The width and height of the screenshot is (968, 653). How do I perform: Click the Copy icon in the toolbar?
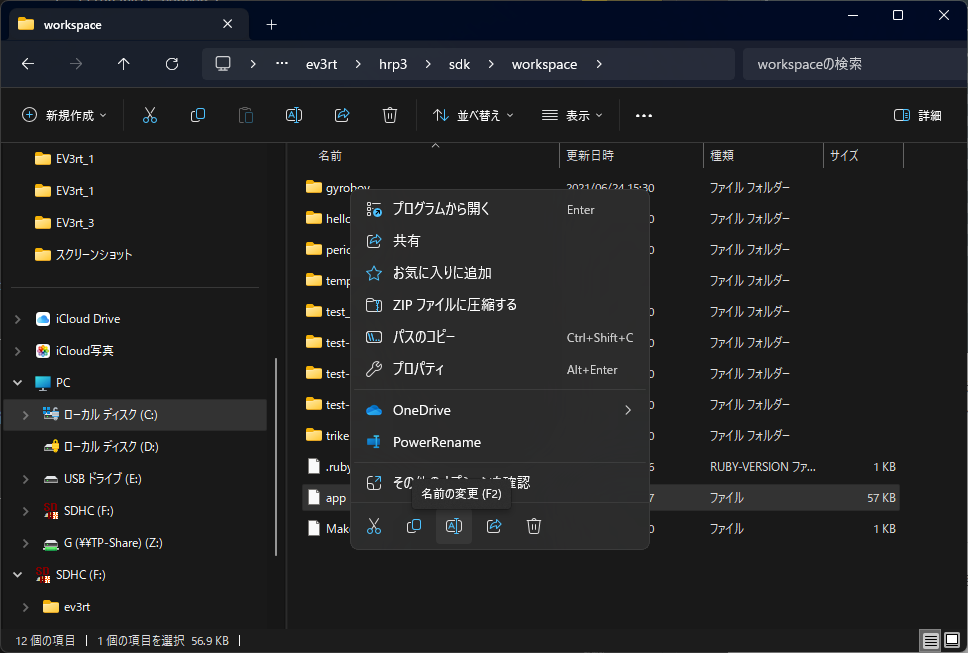pos(198,115)
